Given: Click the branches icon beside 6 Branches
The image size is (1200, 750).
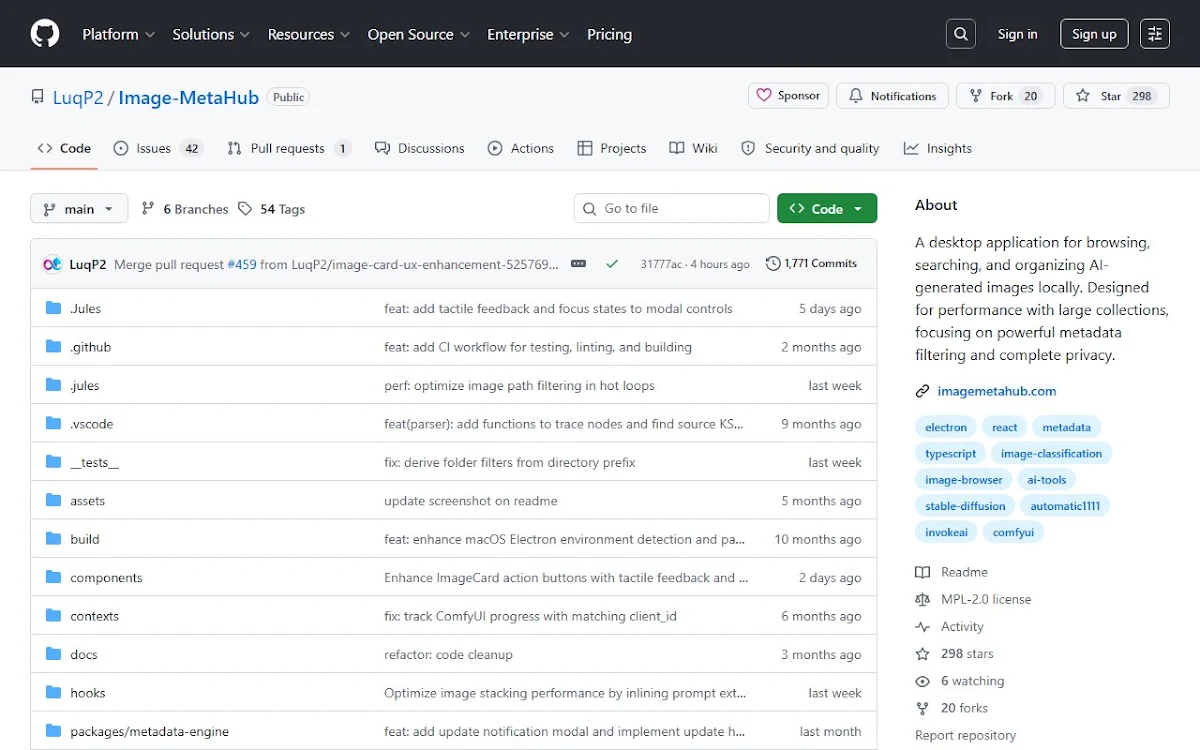Looking at the screenshot, I should click(x=148, y=209).
